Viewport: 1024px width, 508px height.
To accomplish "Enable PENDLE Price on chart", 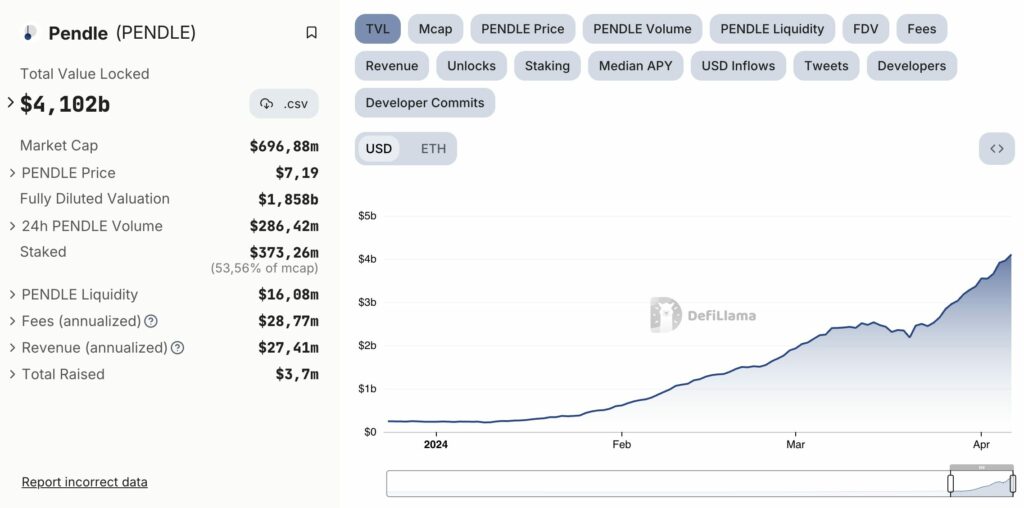I will [522, 29].
